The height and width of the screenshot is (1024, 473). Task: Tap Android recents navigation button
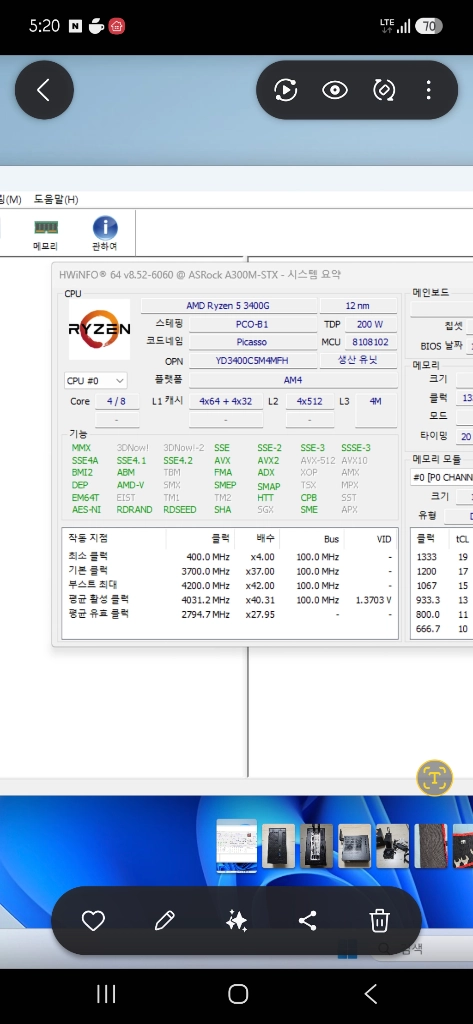click(106, 994)
